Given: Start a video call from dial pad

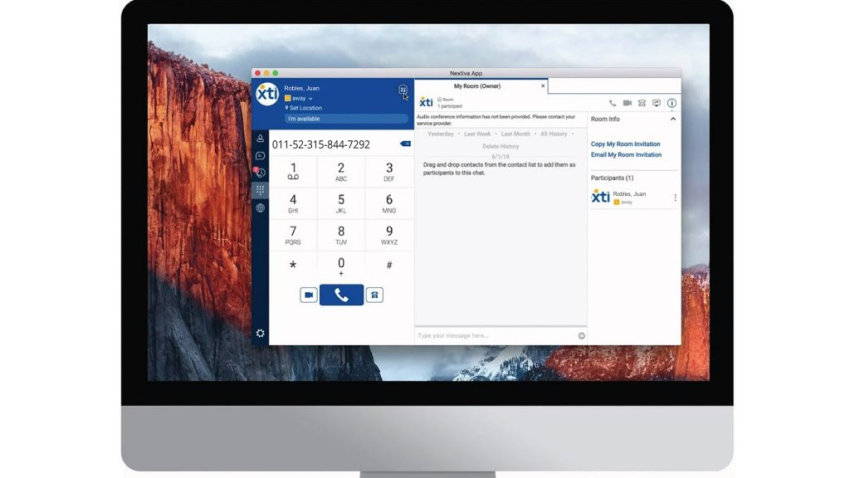Looking at the screenshot, I should click(x=309, y=295).
